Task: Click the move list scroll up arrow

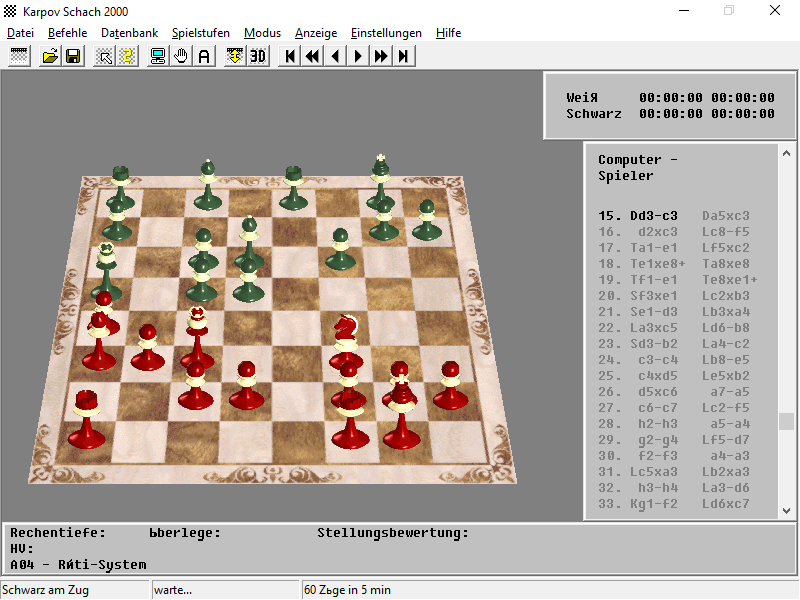Action: pos(786,153)
